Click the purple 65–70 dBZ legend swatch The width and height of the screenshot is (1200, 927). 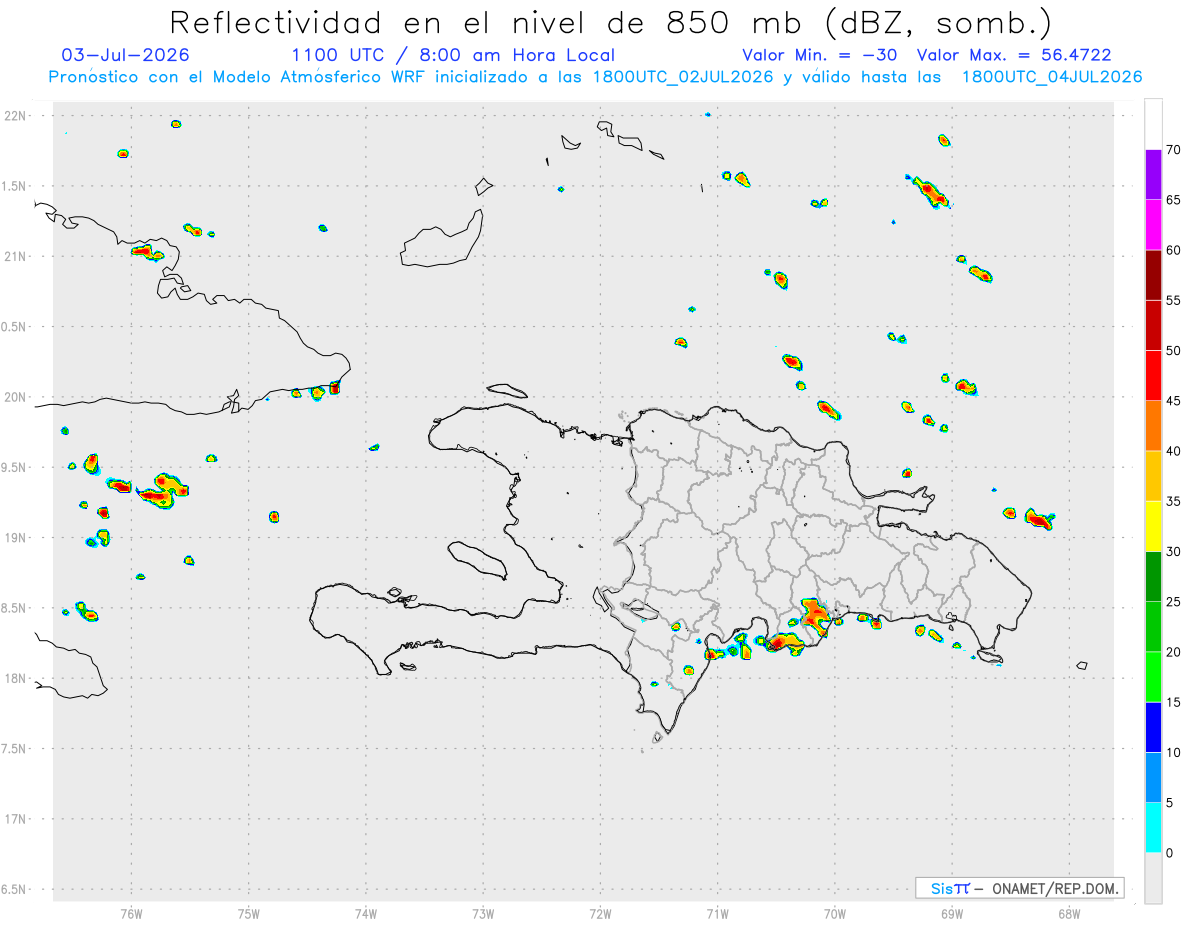[x=1153, y=175]
